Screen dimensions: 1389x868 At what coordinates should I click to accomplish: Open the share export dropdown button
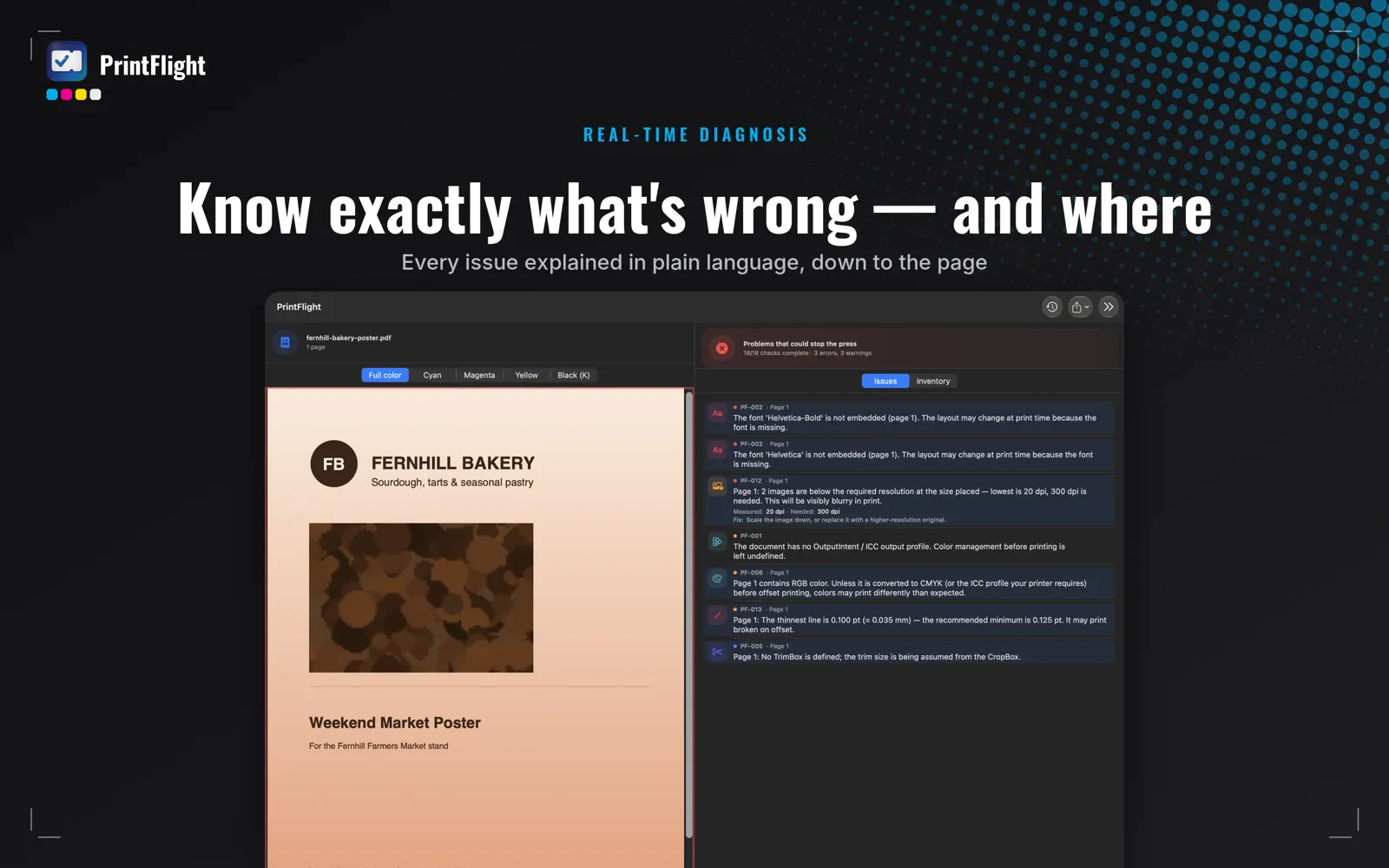point(1080,306)
